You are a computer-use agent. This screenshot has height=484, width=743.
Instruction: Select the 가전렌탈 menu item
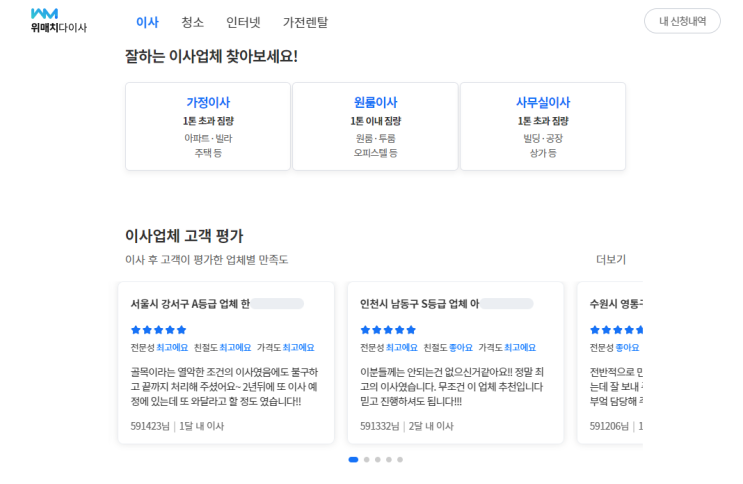click(305, 22)
